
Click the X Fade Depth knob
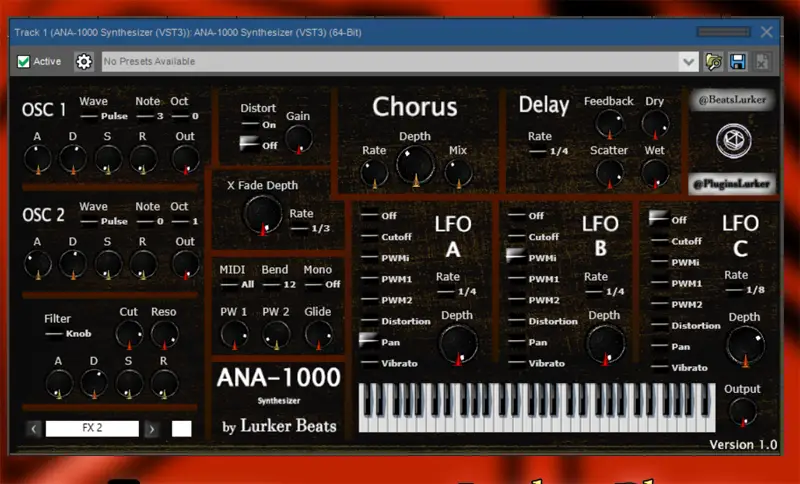pos(263,215)
